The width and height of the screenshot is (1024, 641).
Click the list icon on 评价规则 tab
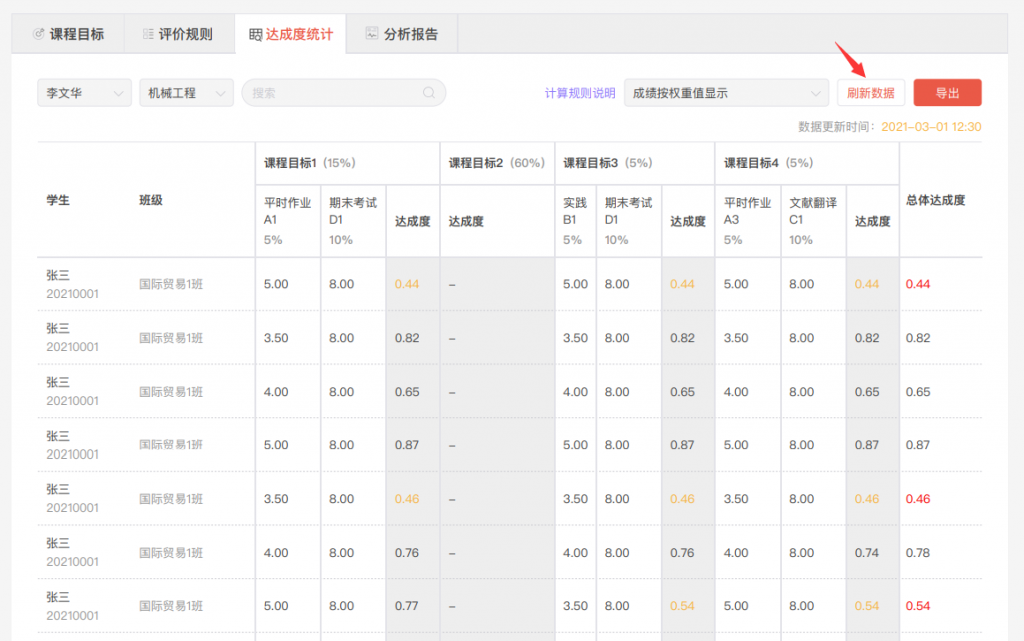(148, 34)
